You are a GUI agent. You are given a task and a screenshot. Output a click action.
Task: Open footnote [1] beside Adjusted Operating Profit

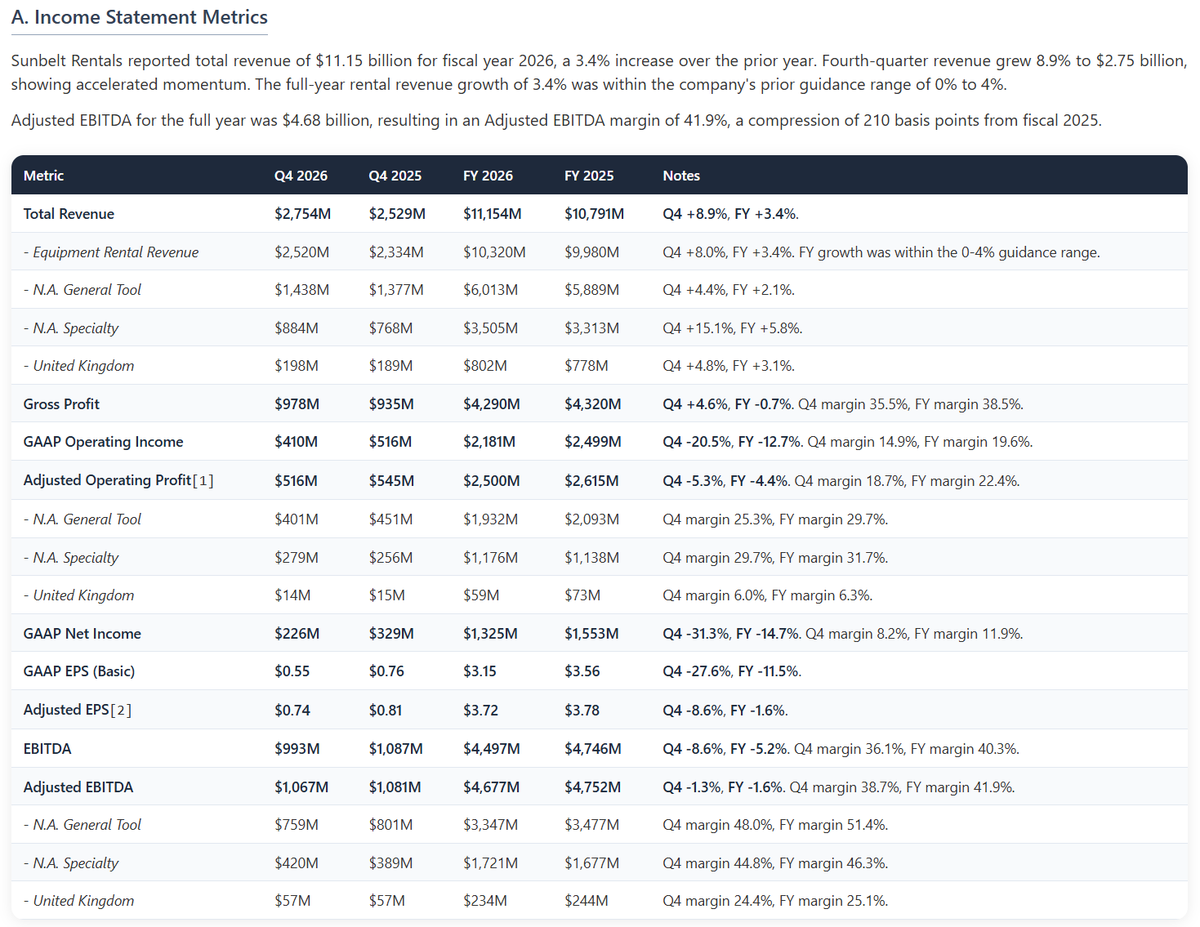click(x=204, y=481)
